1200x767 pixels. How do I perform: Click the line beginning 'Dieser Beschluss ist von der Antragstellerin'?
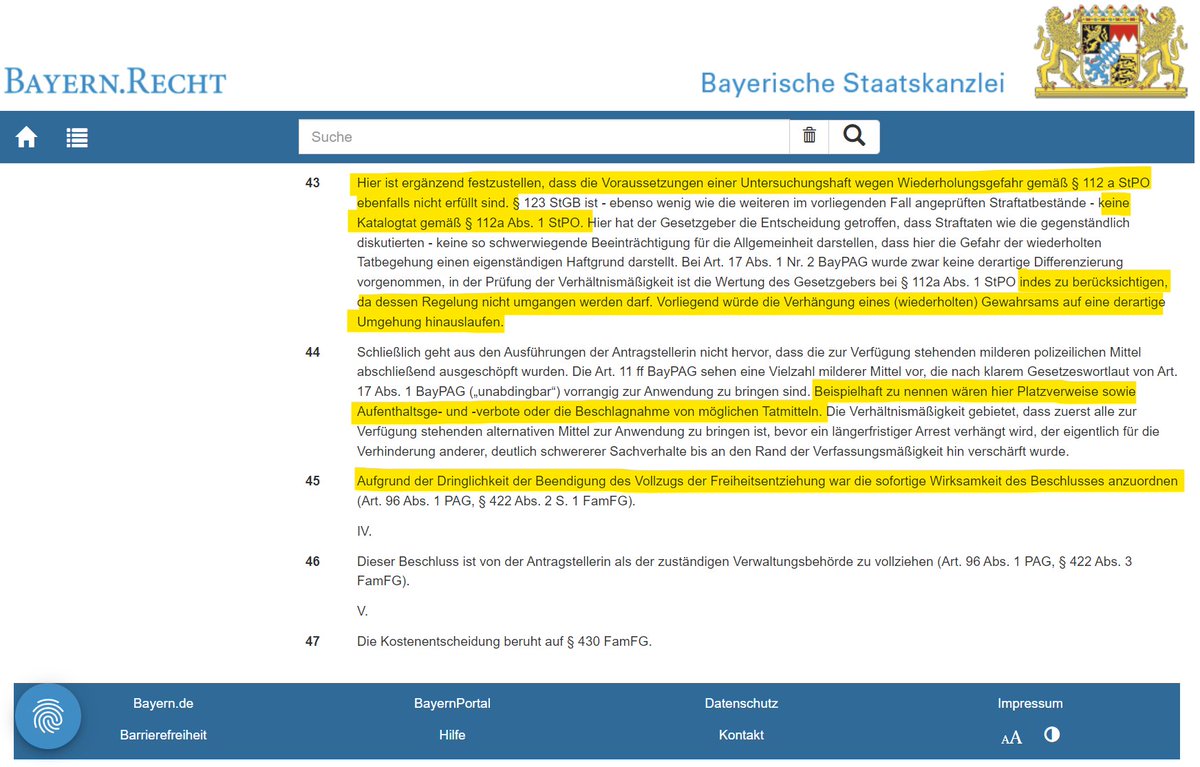pos(744,562)
